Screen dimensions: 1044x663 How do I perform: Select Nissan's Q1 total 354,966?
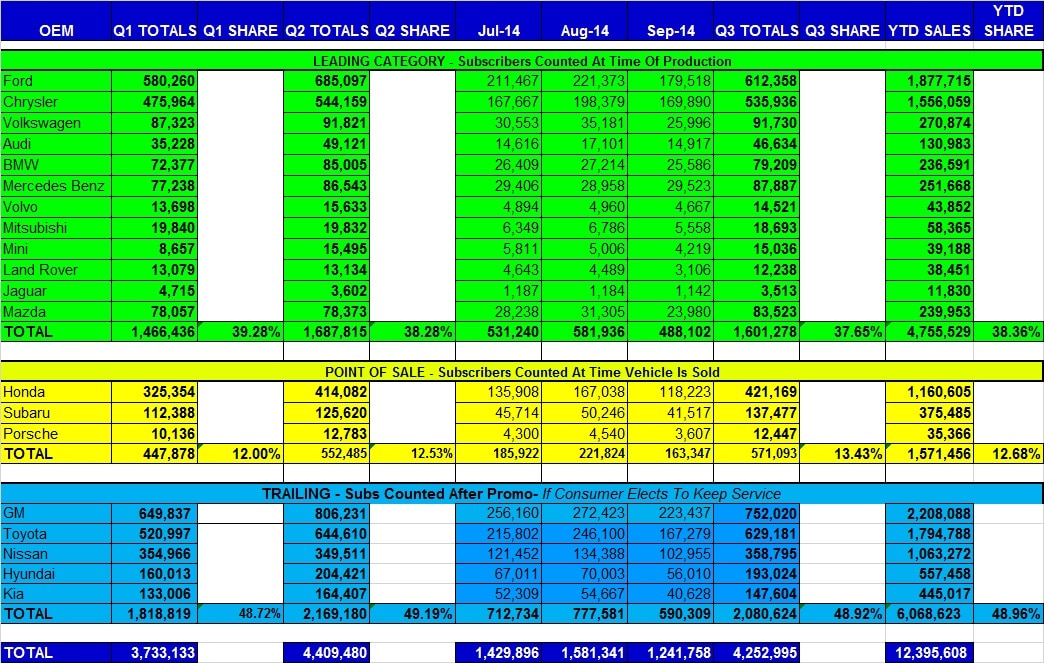(x=154, y=554)
